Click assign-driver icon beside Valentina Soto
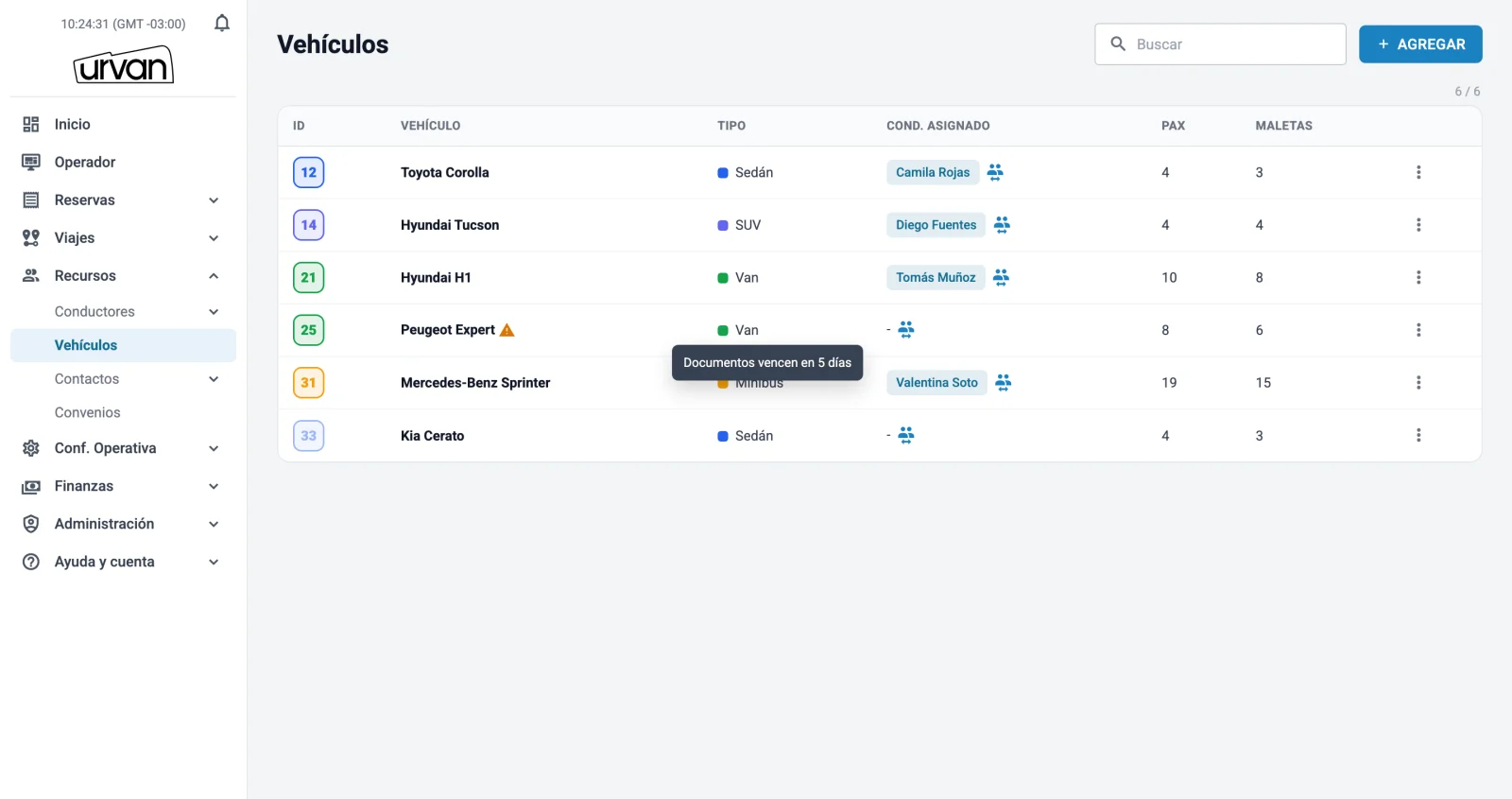 [x=1004, y=382]
